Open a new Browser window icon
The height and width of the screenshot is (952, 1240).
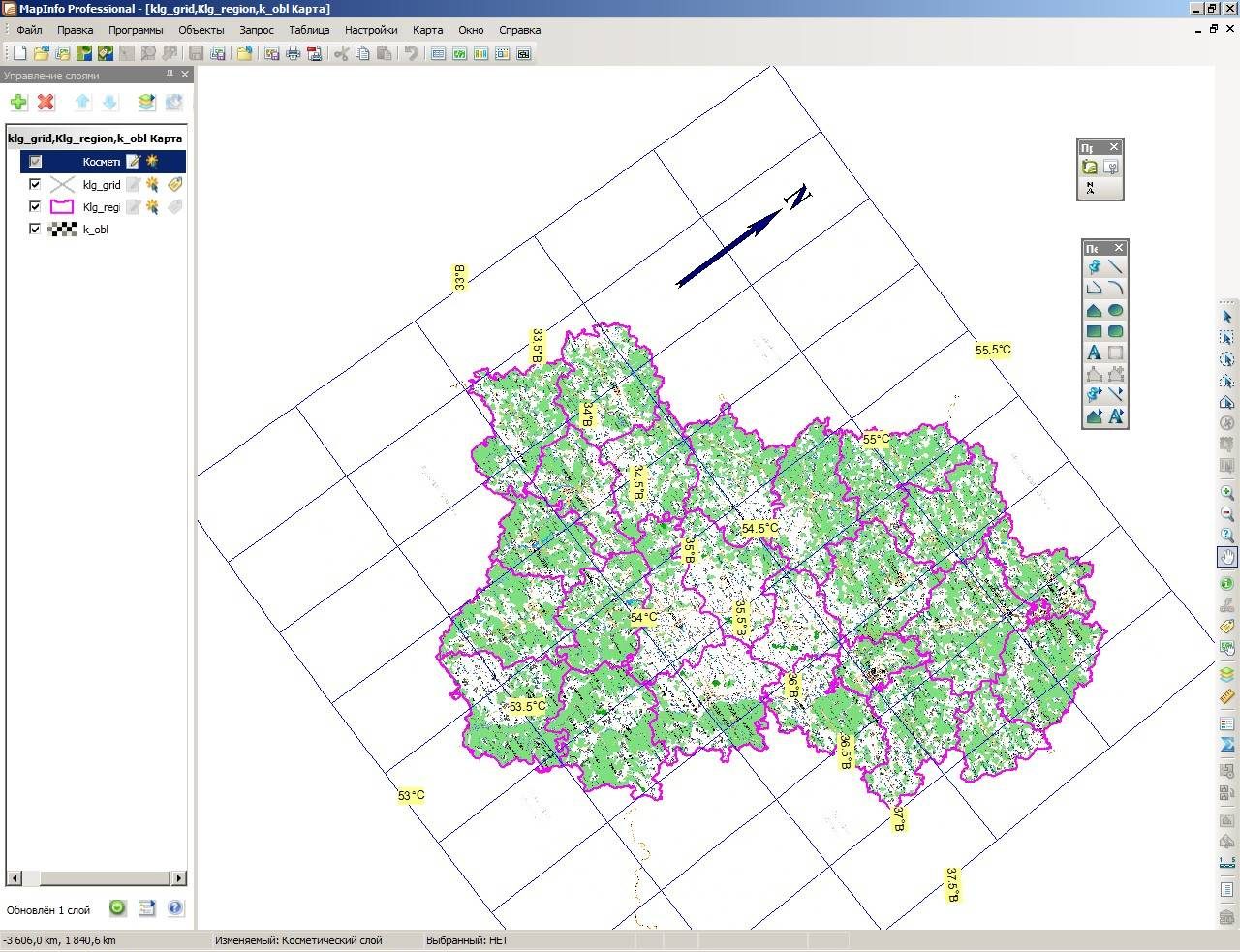tap(438, 53)
